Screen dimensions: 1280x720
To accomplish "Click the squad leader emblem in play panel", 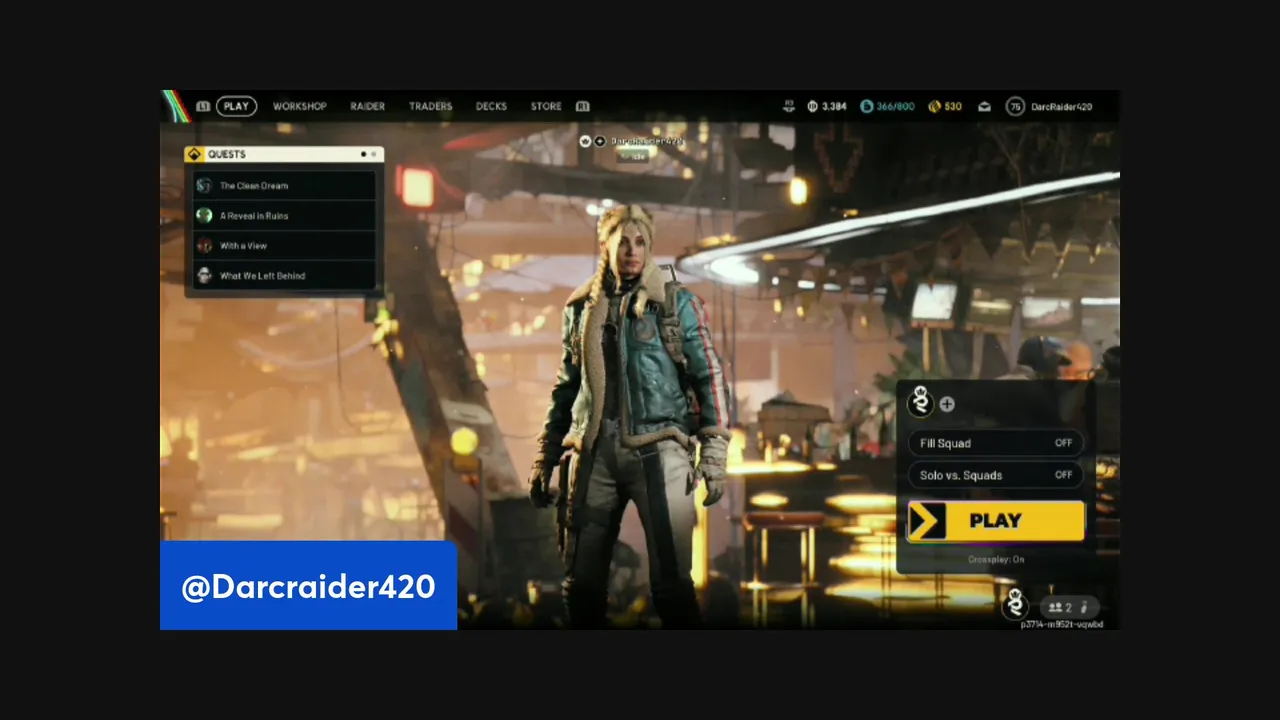I will [921, 402].
